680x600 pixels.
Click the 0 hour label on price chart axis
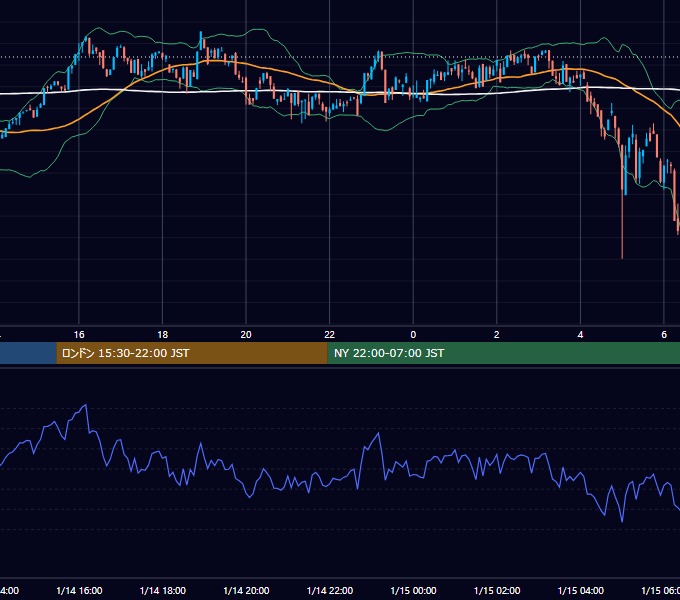point(413,335)
